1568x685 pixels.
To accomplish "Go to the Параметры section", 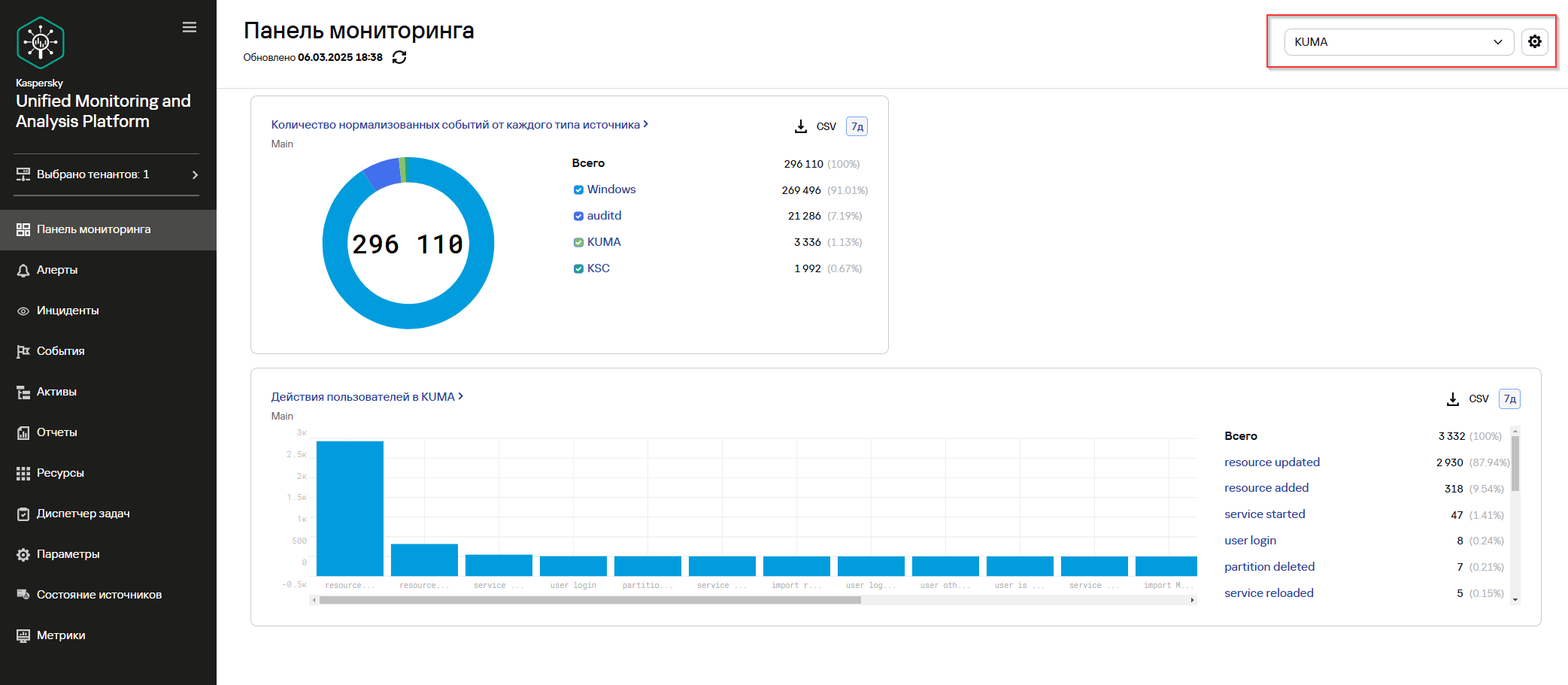I will tap(108, 554).
